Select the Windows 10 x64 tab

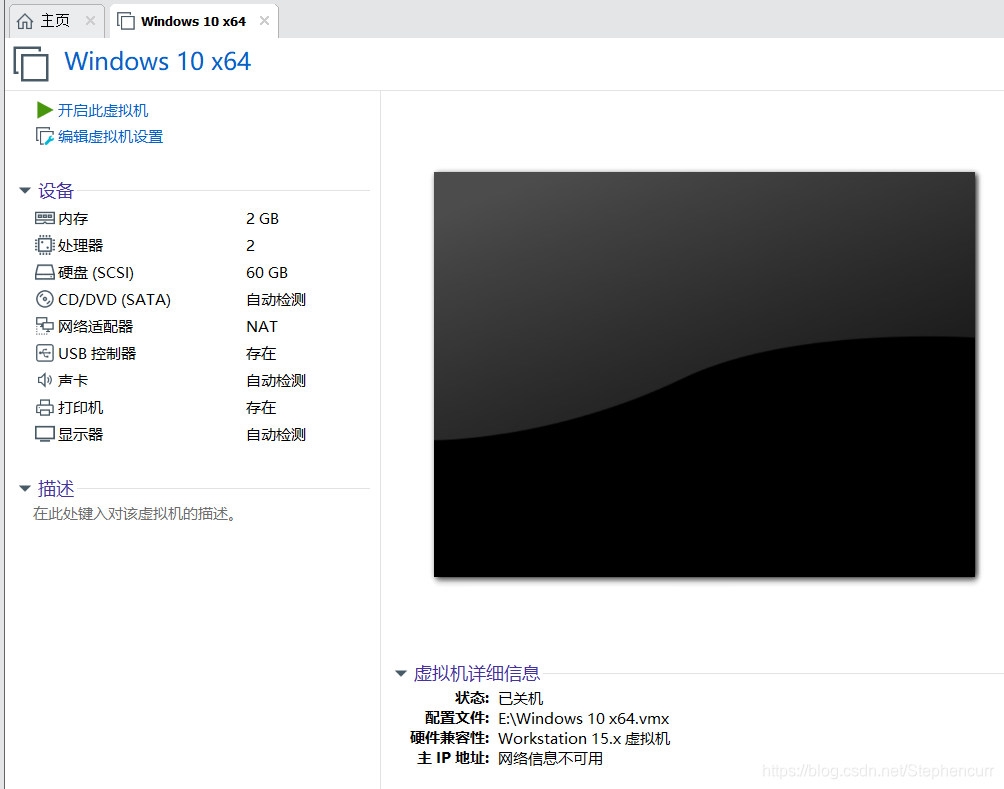pyautogui.click(x=193, y=21)
